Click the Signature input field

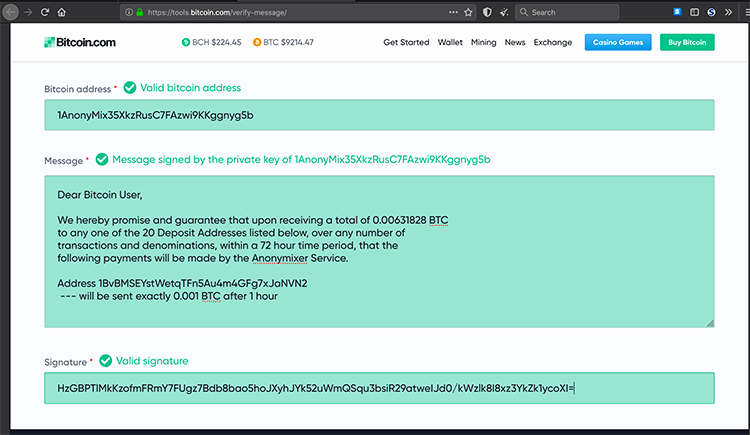point(379,388)
